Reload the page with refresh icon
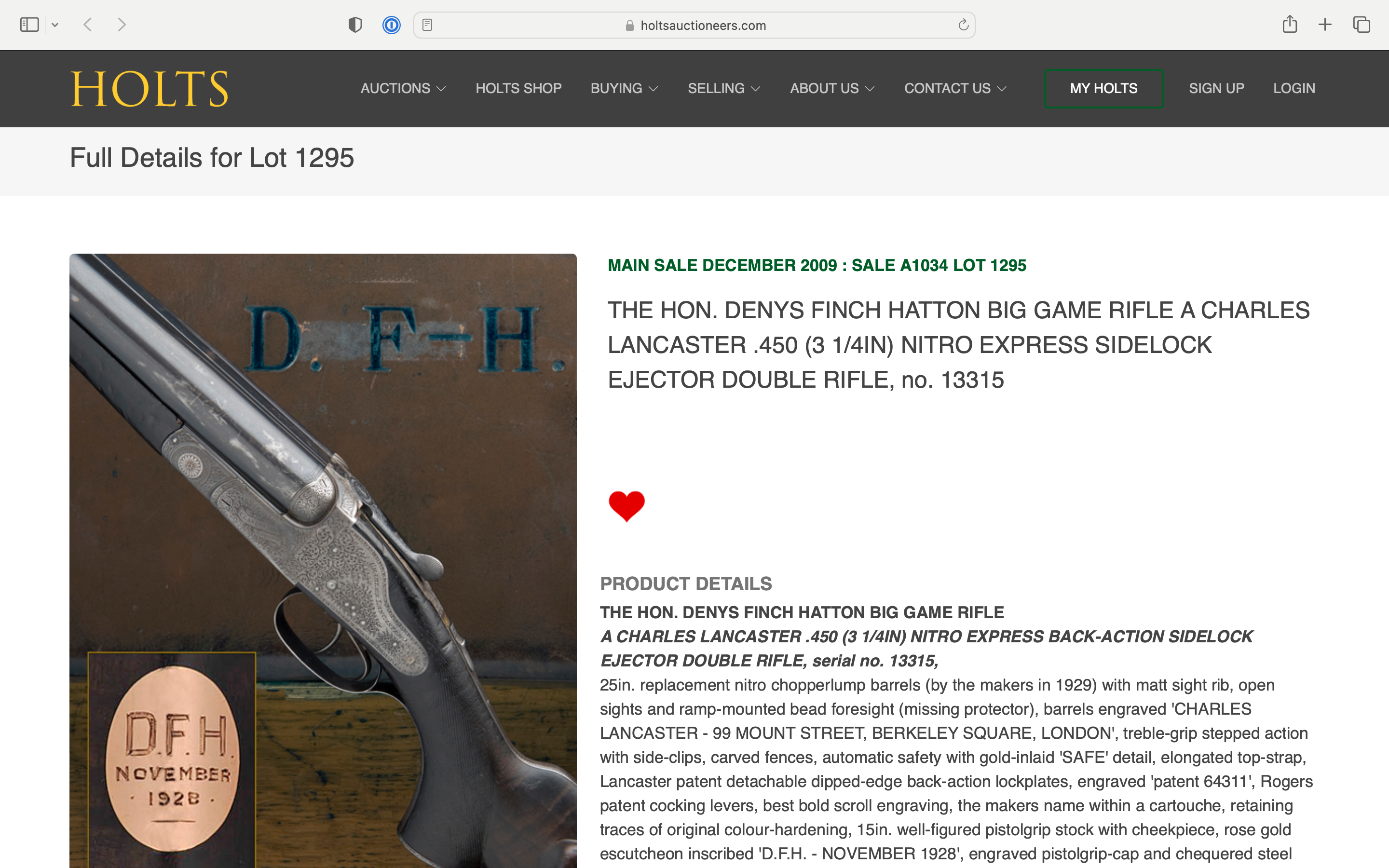This screenshot has width=1389, height=868. tap(963, 25)
